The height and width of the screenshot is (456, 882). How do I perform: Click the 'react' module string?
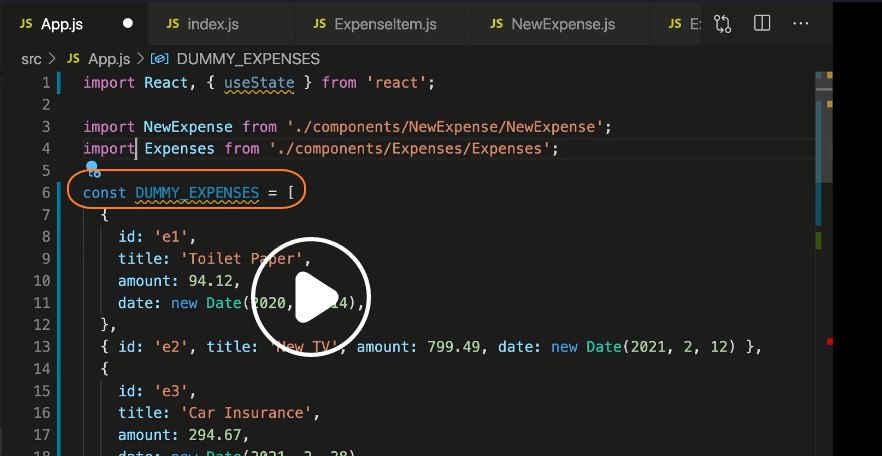[397, 83]
